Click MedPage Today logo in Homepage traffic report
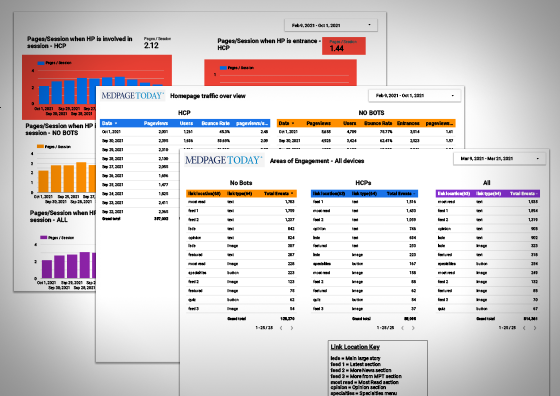The width and height of the screenshot is (560, 396). (x=132, y=96)
